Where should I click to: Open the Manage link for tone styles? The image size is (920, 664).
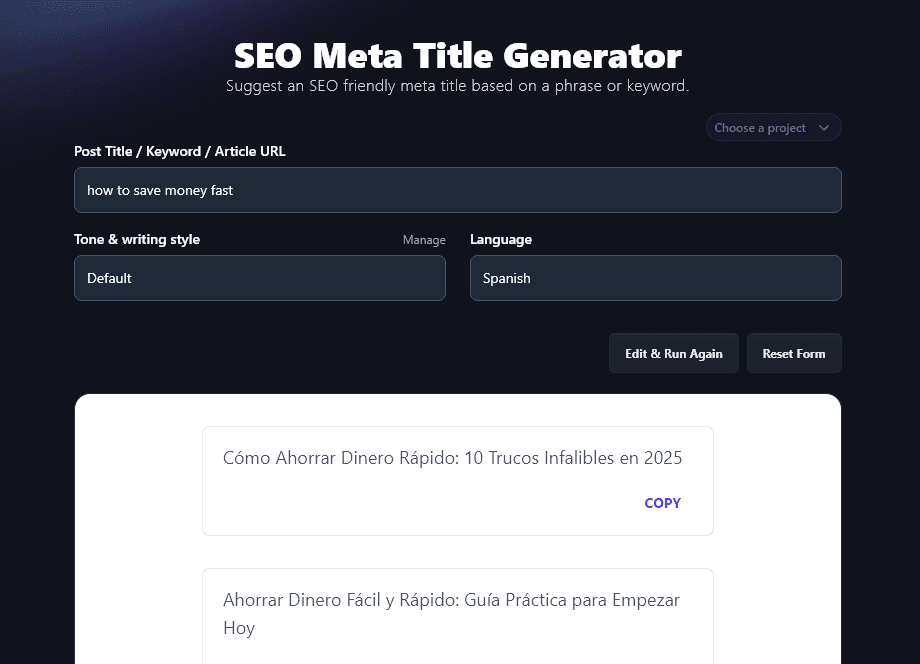click(424, 240)
